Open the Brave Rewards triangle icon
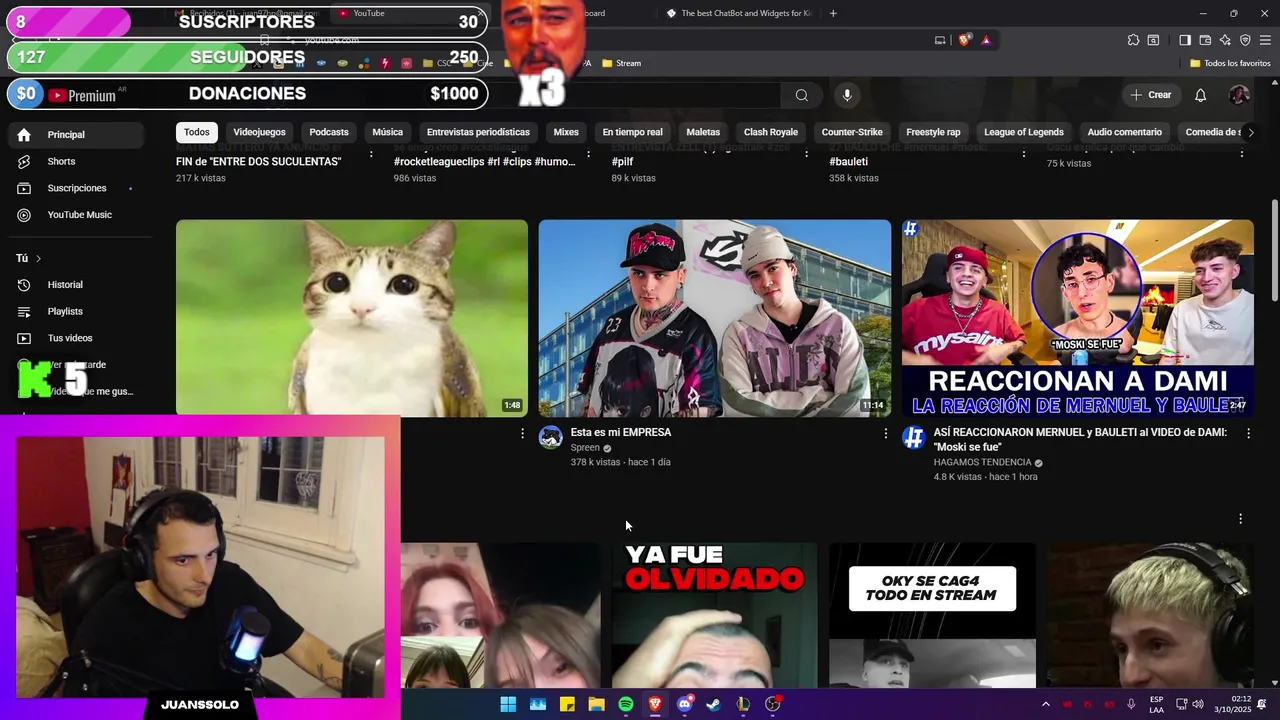The width and height of the screenshot is (1280, 720). (x=986, y=40)
